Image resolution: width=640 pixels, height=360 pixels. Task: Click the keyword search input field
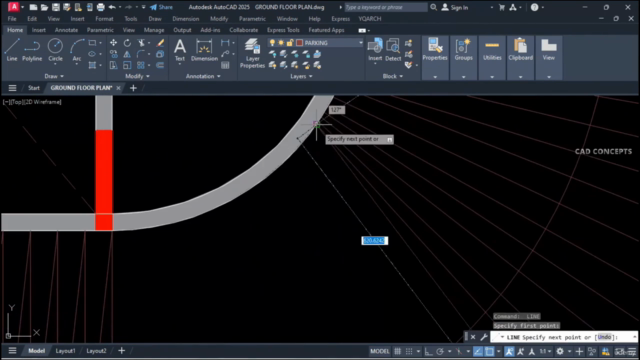click(x=386, y=7)
